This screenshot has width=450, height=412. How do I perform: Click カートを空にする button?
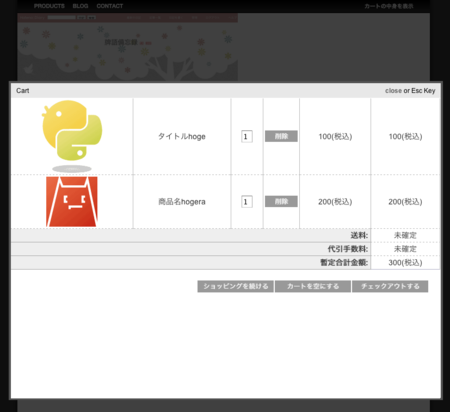313,286
